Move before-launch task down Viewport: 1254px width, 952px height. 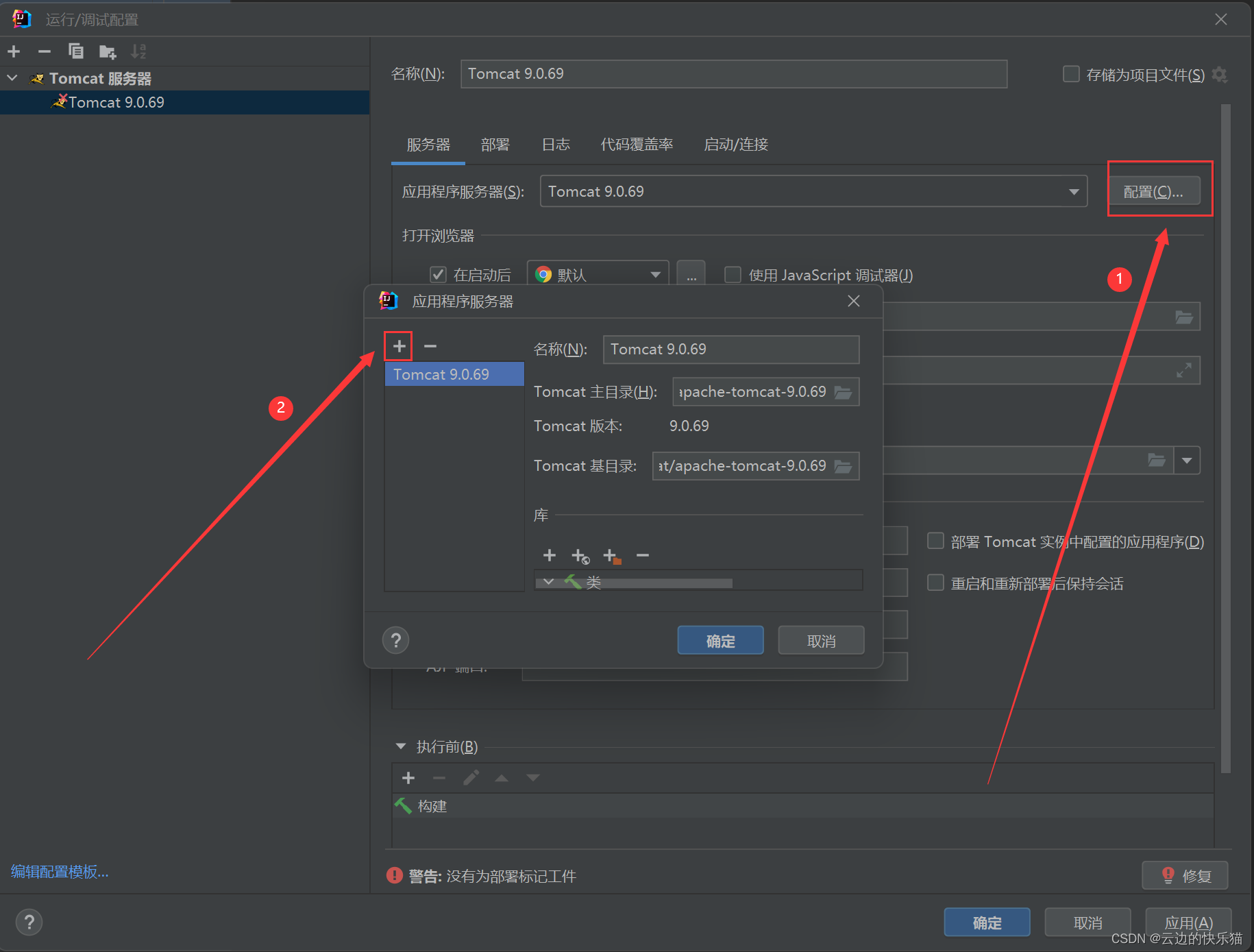coord(533,778)
